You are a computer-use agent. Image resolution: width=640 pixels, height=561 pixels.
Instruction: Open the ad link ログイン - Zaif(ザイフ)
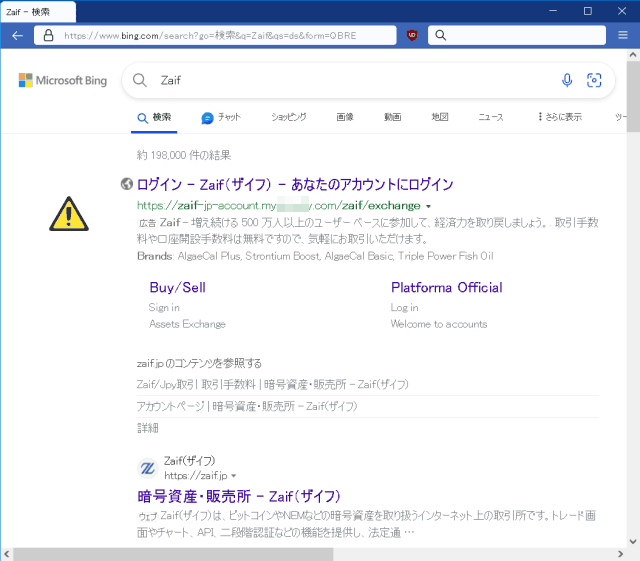[295, 185]
